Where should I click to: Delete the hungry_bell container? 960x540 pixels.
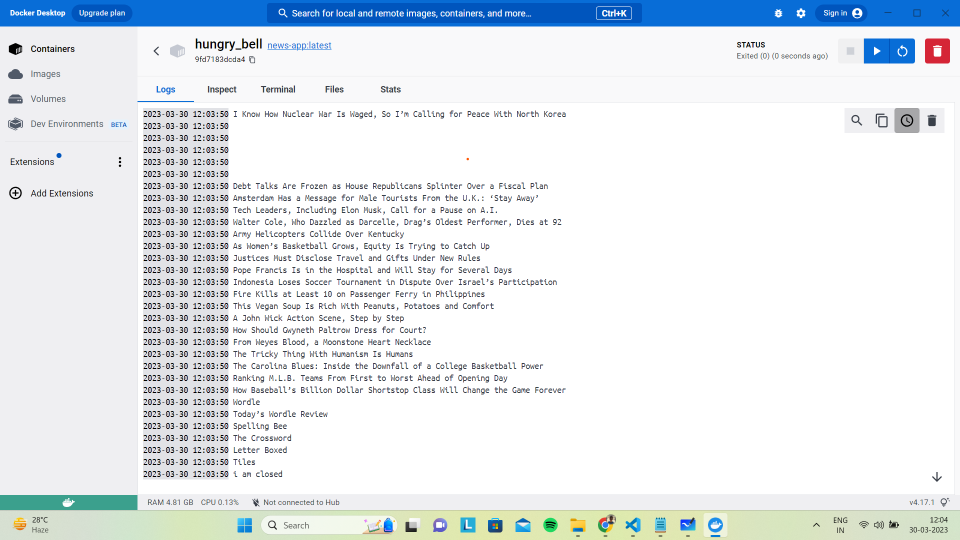(x=937, y=51)
